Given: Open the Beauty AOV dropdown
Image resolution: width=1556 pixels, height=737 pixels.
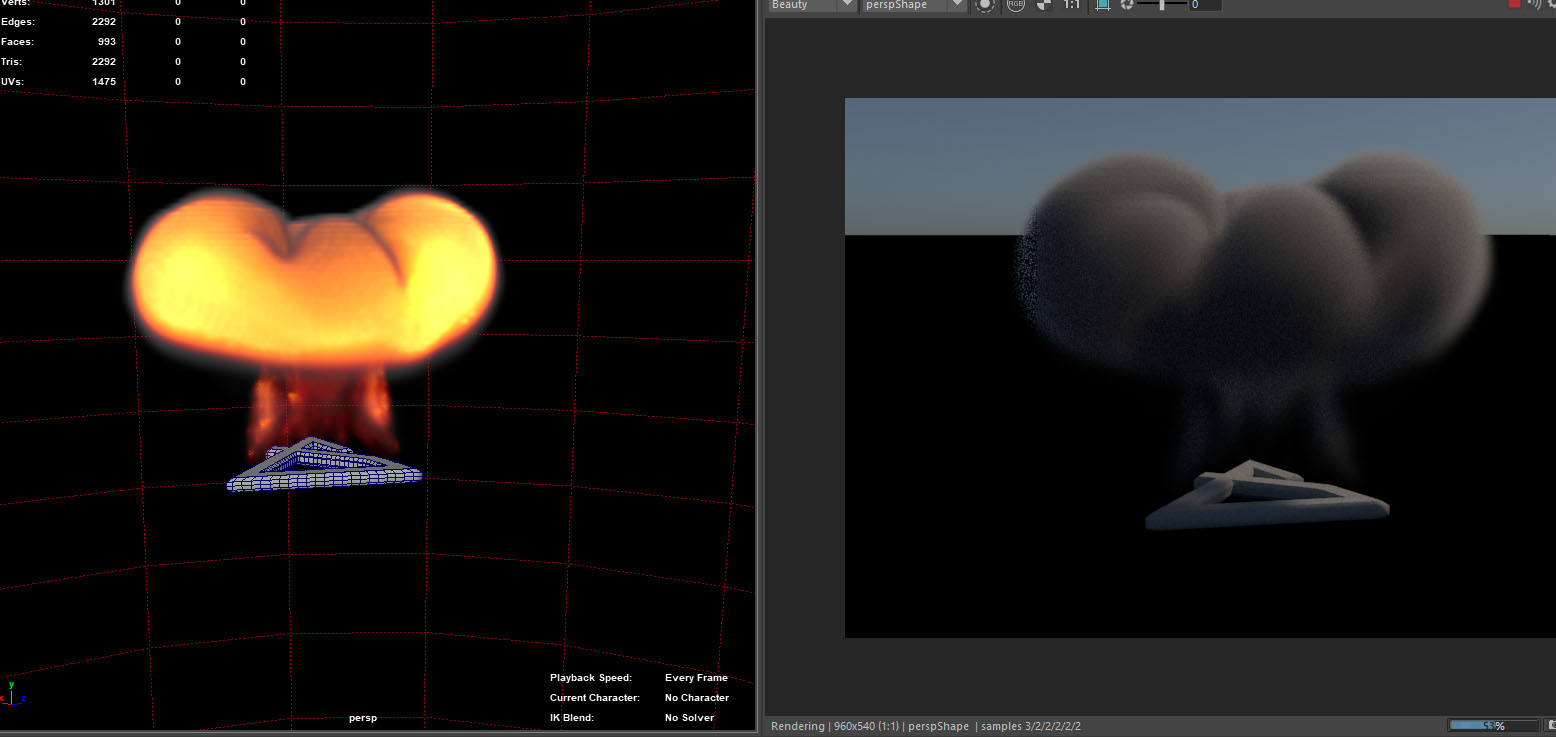Looking at the screenshot, I should pyautogui.click(x=812, y=5).
